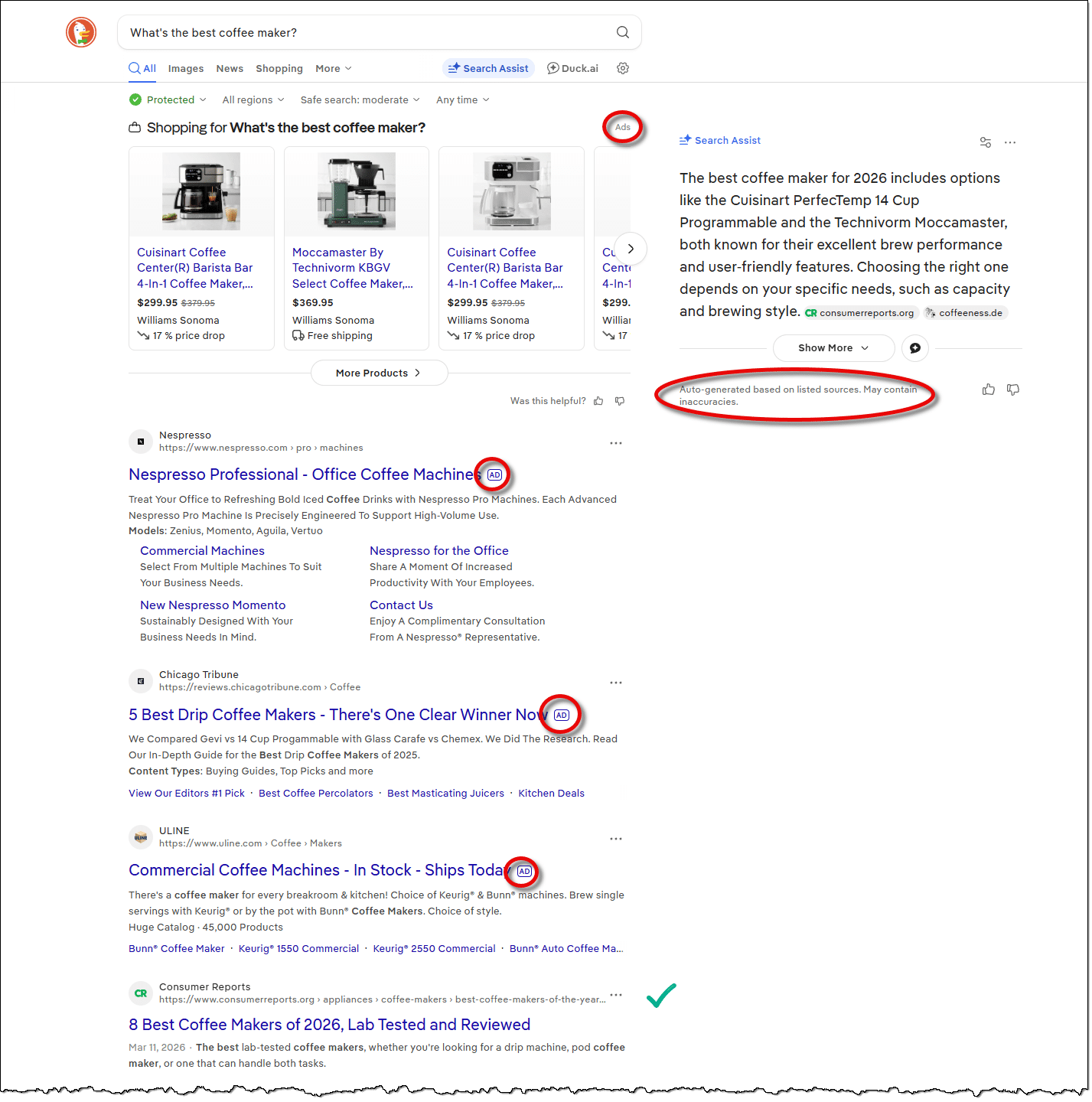Open the All regions dropdown
1092x1102 pixels.
(x=253, y=99)
